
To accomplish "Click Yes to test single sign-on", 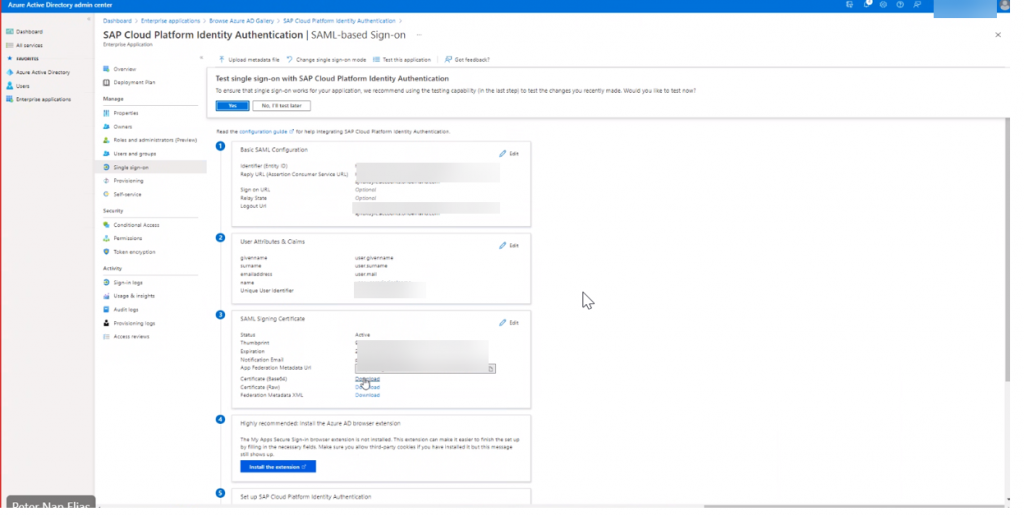I will pyautogui.click(x=232, y=106).
